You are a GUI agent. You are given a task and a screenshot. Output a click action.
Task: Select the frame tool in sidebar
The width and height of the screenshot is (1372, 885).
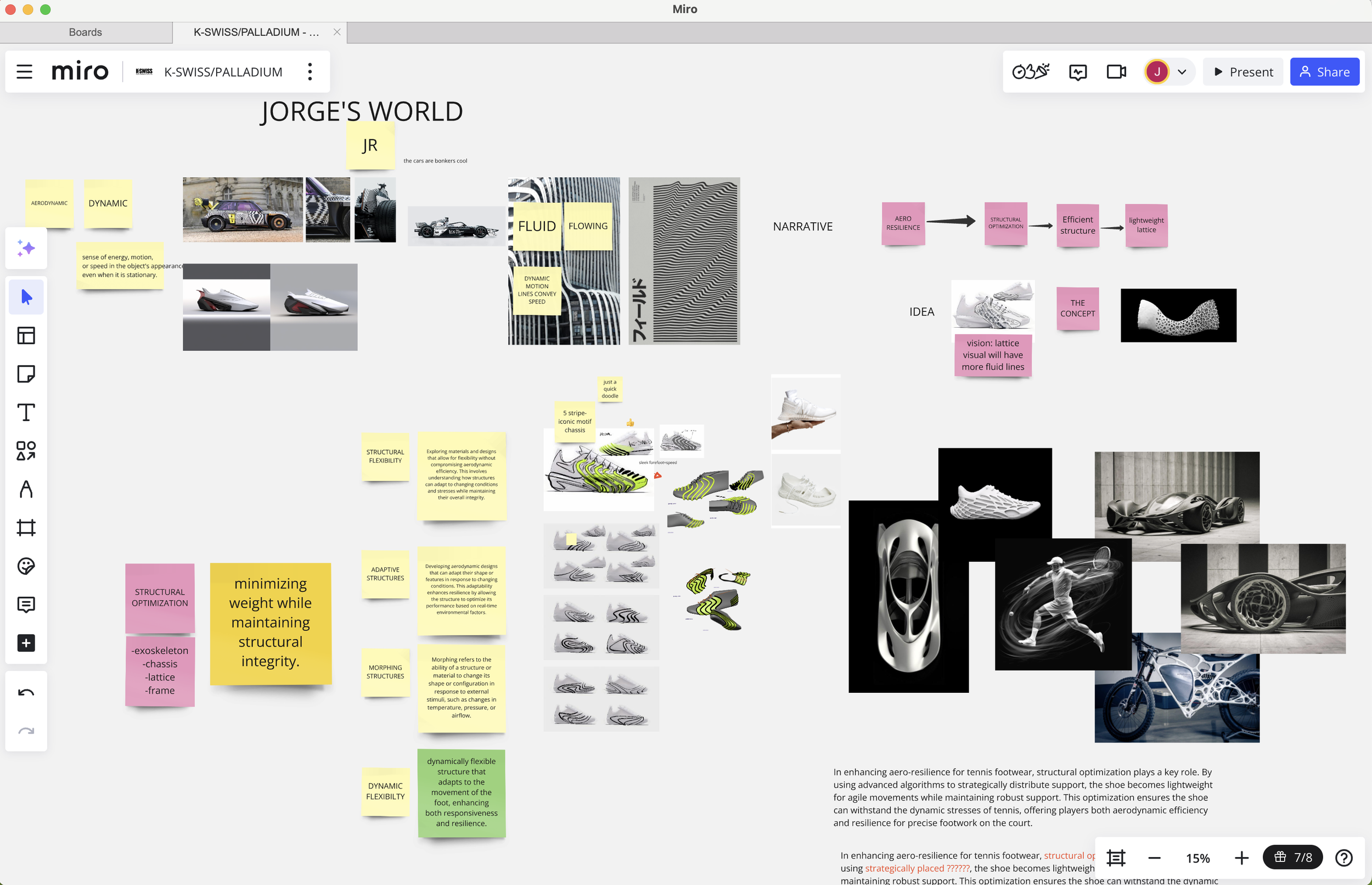tap(26, 528)
